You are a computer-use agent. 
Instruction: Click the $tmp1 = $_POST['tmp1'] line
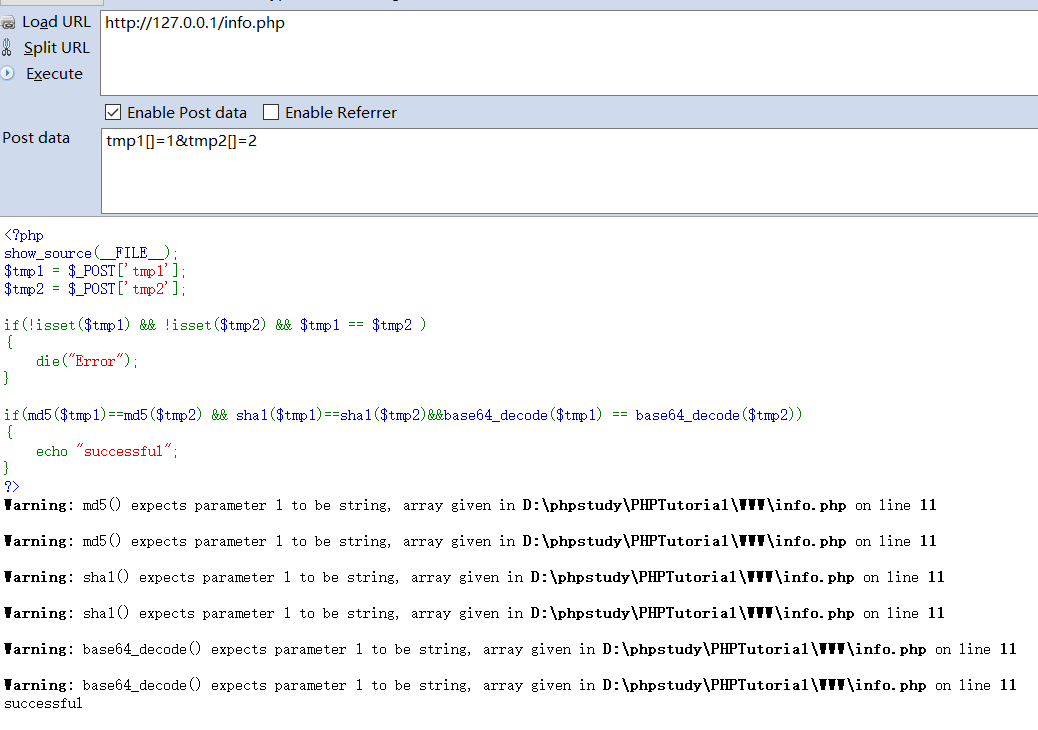coord(95,271)
